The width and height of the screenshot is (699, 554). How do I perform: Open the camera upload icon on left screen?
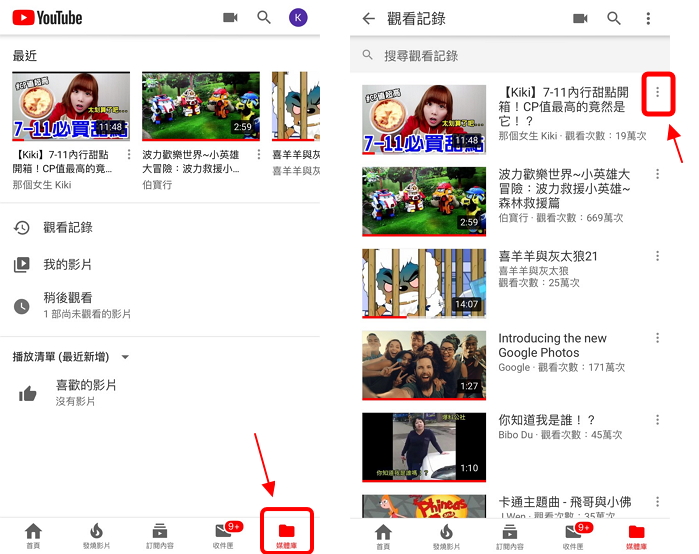tap(230, 17)
